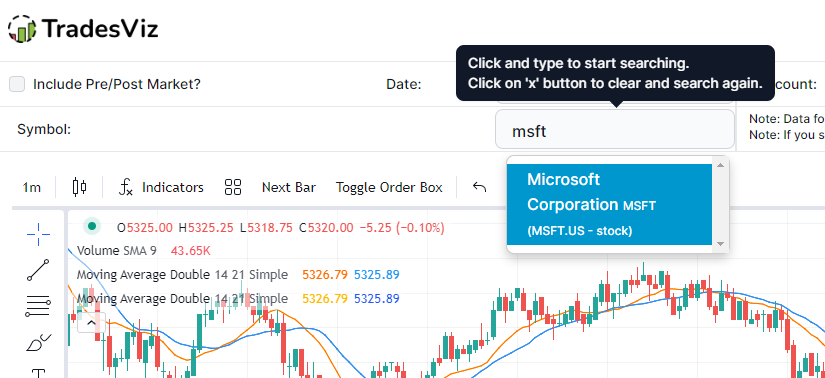Viewport: 825px width, 378px height.
Task: Click the undo arrow icon
Action: pos(479,187)
